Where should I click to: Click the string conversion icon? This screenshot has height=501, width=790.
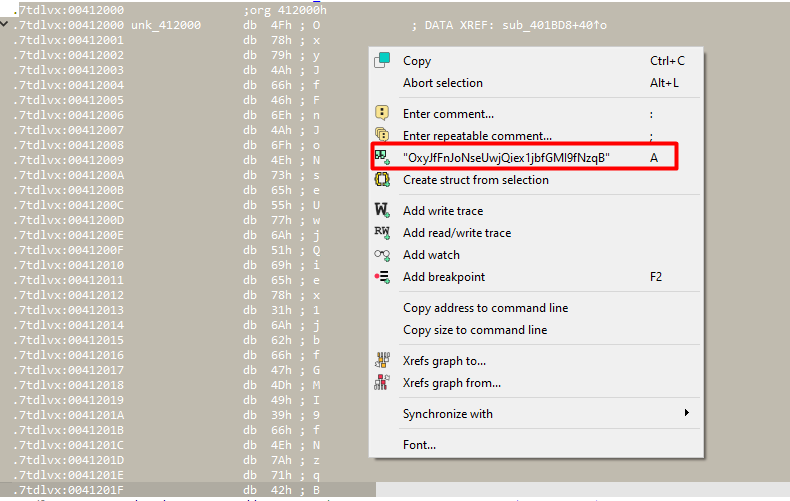[x=382, y=158]
